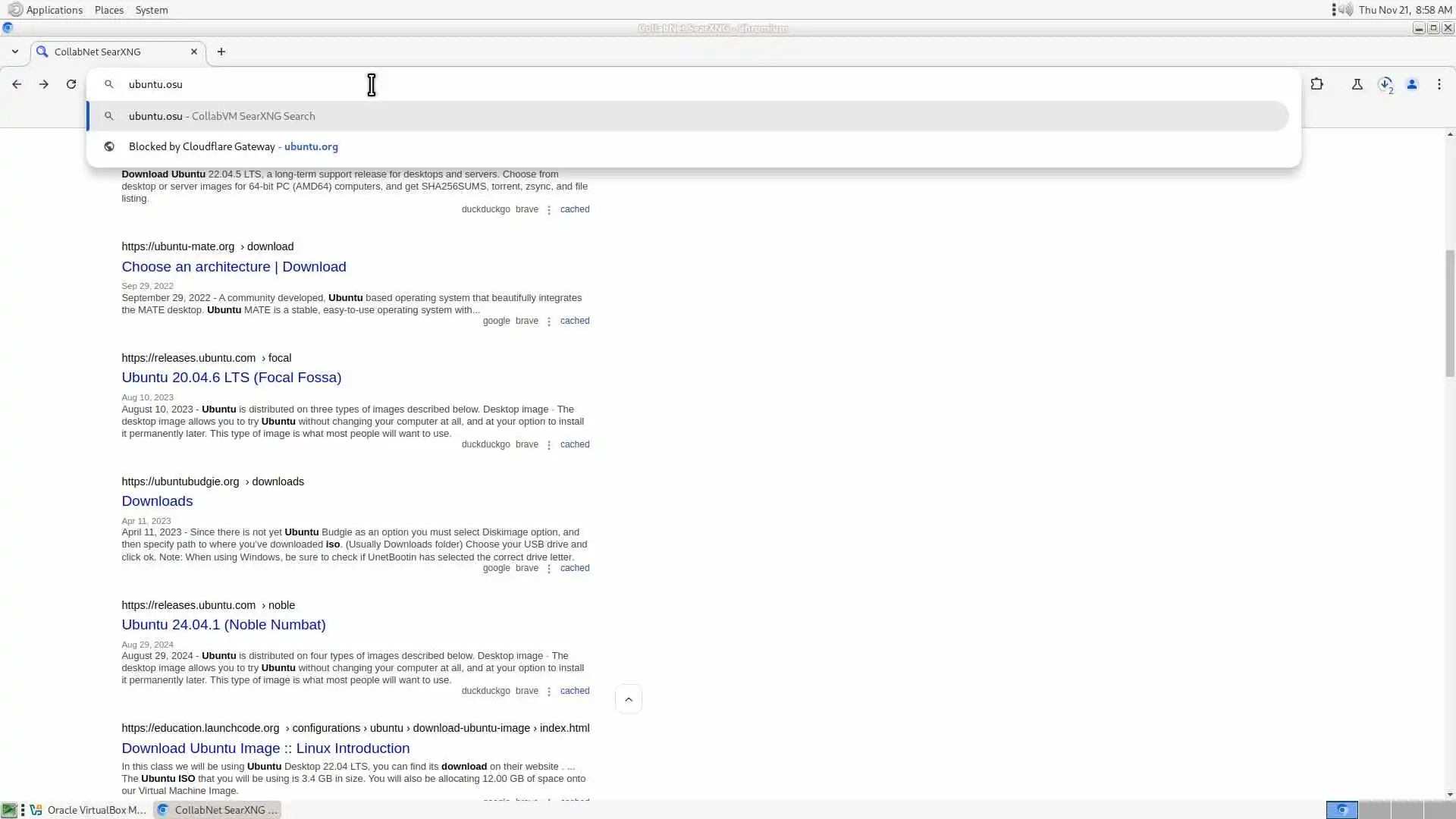Open Chrome Labs flask icon

[1357, 84]
